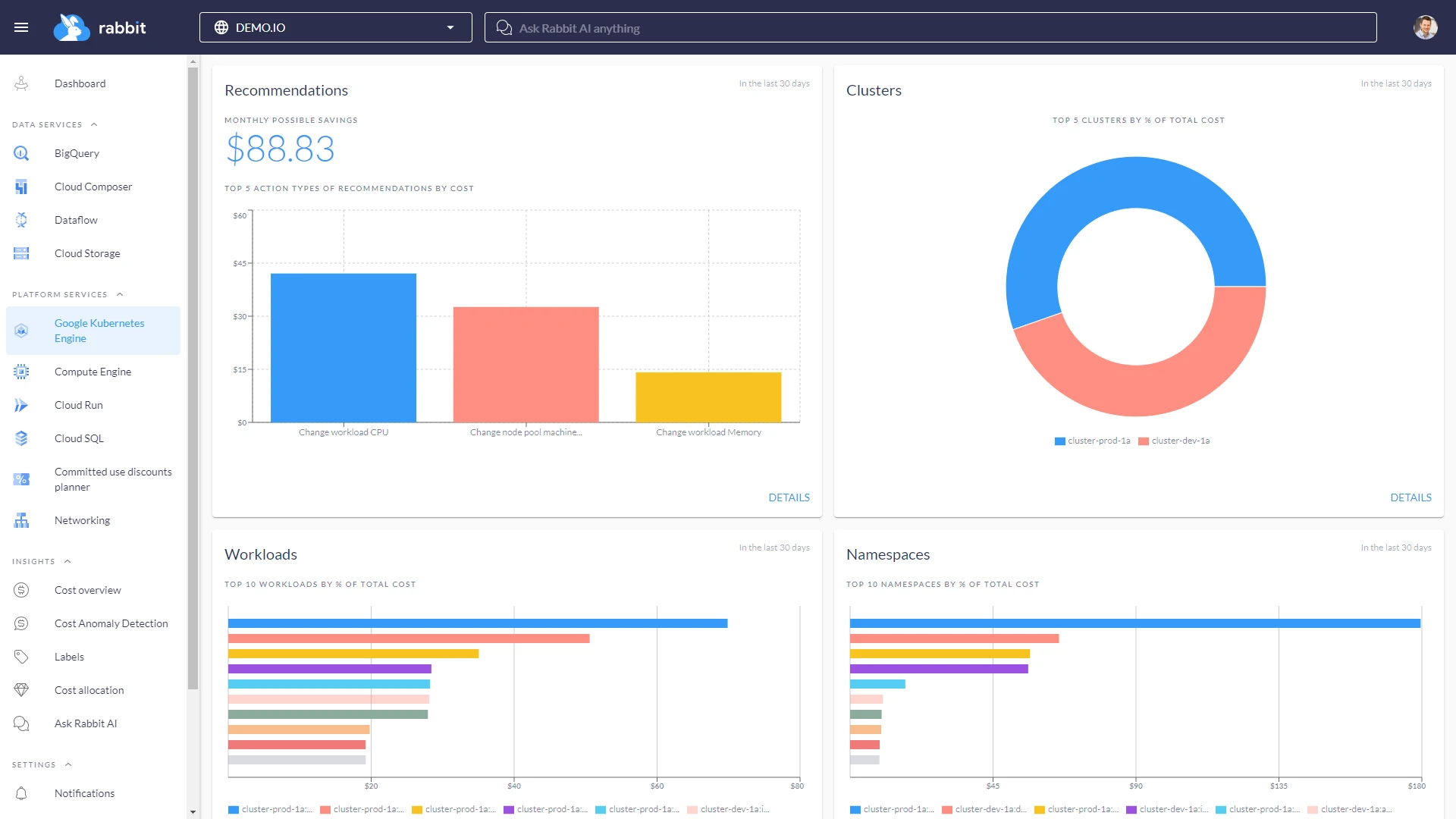1456x819 pixels.
Task: Open DETAILS for the Recommendations card
Action: 789,497
